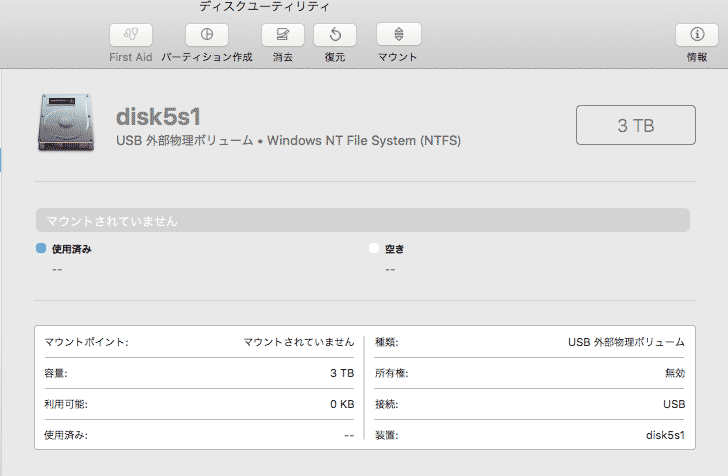Choose the 復元 restore icon
The width and height of the screenshot is (728, 476).
click(x=335, y=35)
